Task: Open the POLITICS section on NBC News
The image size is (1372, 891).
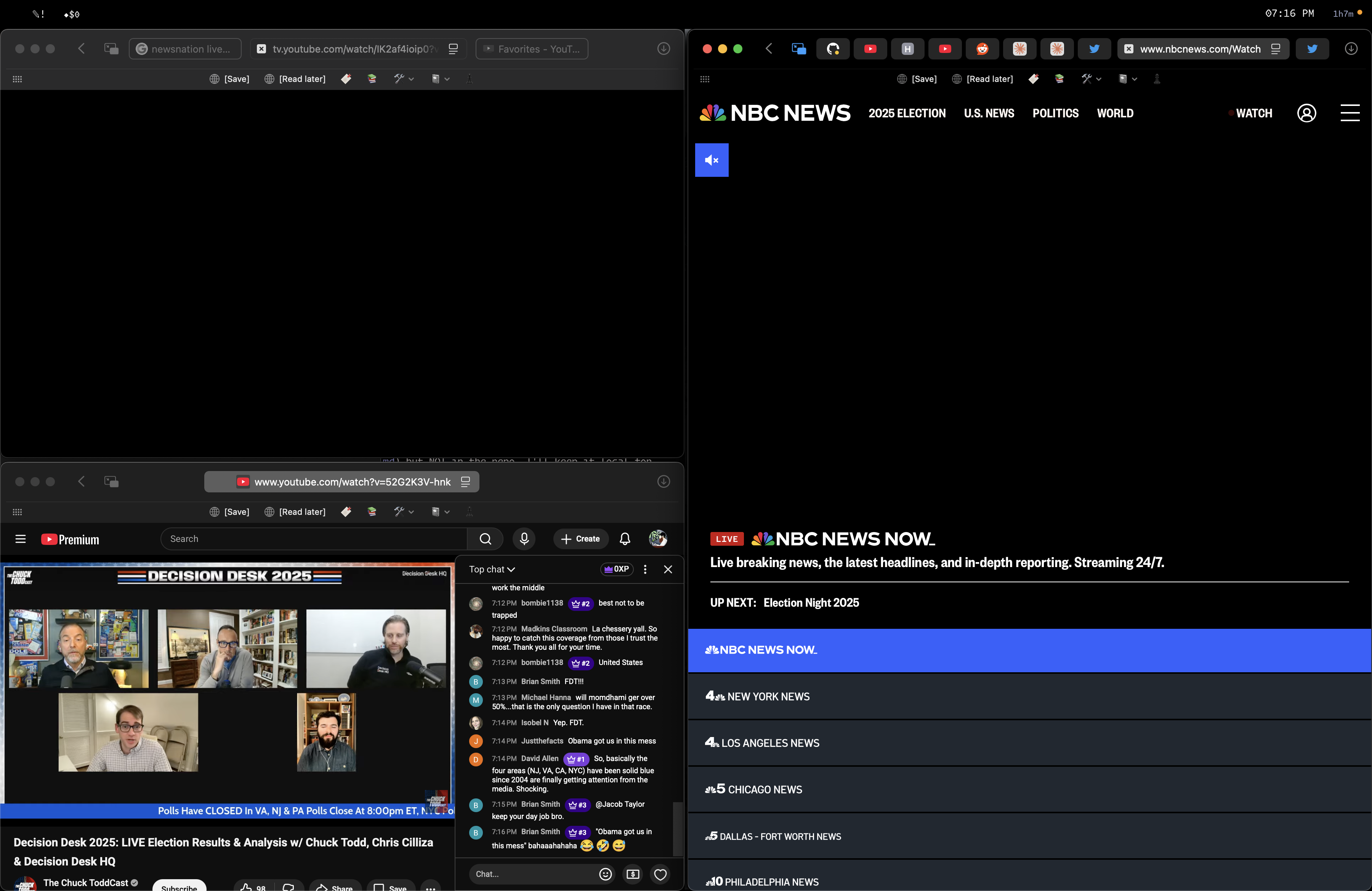Action: click(1056, 113)
